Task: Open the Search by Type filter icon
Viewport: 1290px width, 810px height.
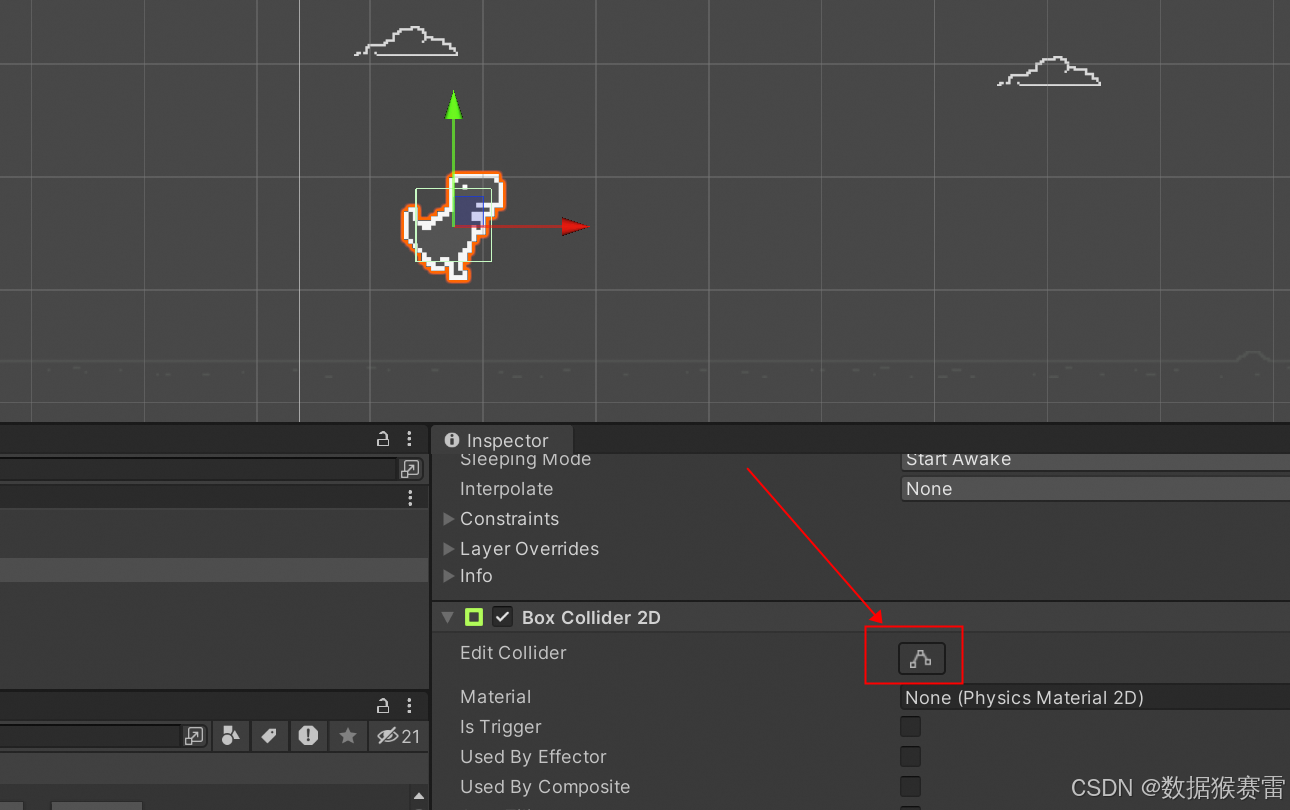Action: pos(230,736)
